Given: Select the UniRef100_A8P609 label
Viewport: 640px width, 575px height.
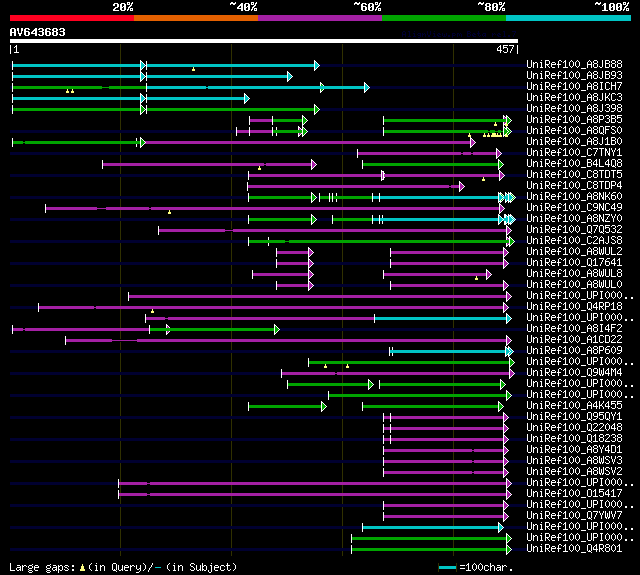Looking at the screenshot, I should (x=574, y=350).
